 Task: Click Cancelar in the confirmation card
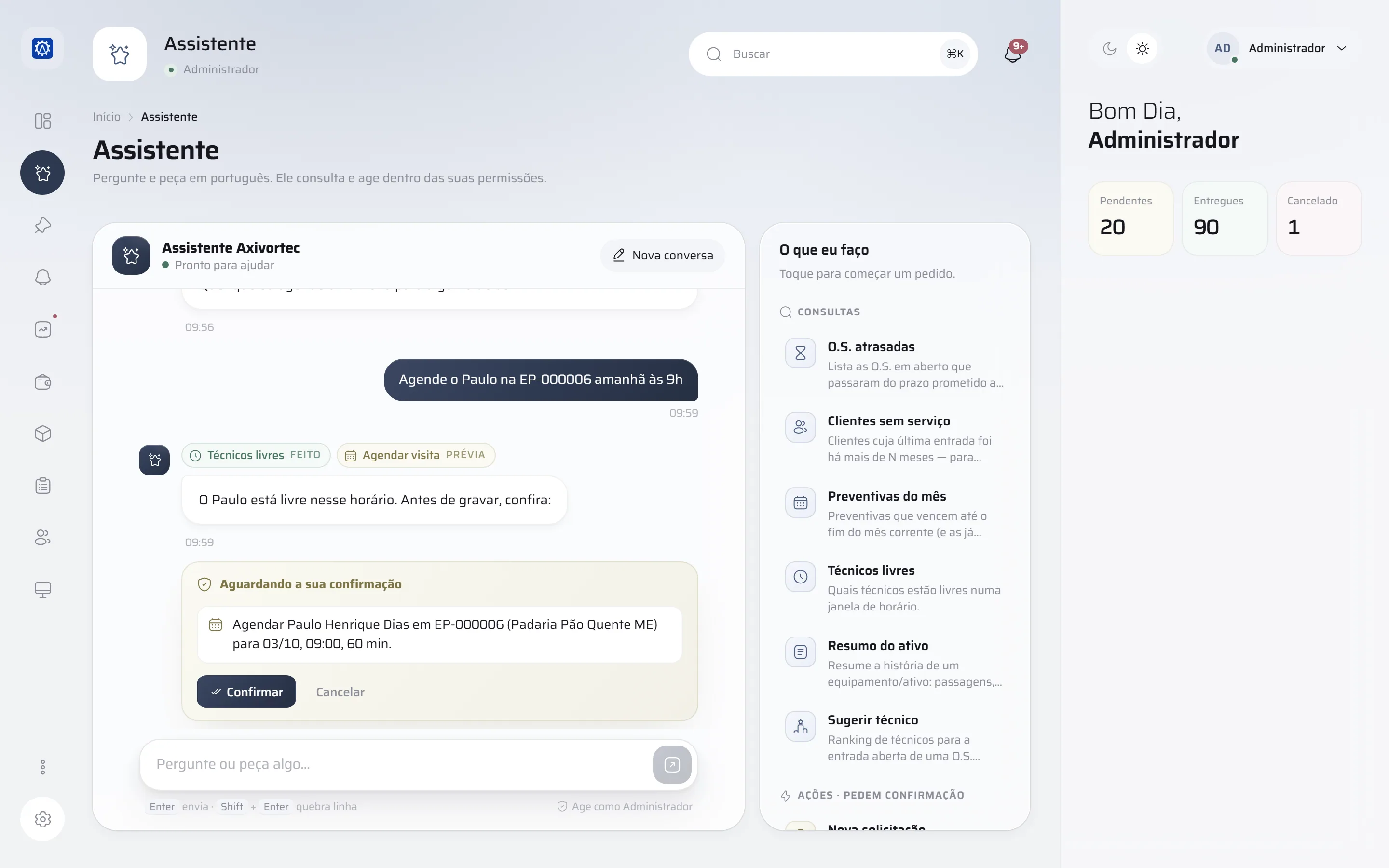click(x=340, y=692)
